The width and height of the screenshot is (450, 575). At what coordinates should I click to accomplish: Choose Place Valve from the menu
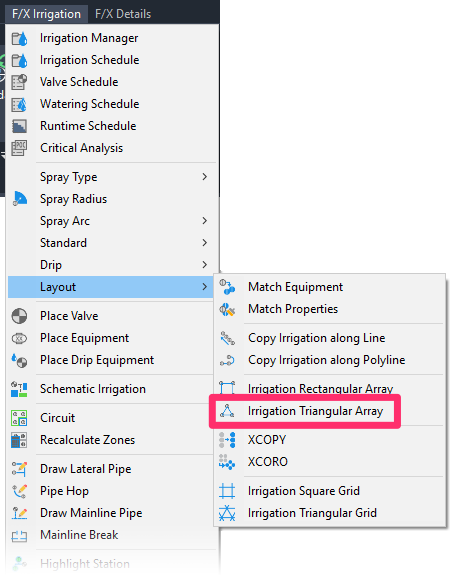[111, 316]
